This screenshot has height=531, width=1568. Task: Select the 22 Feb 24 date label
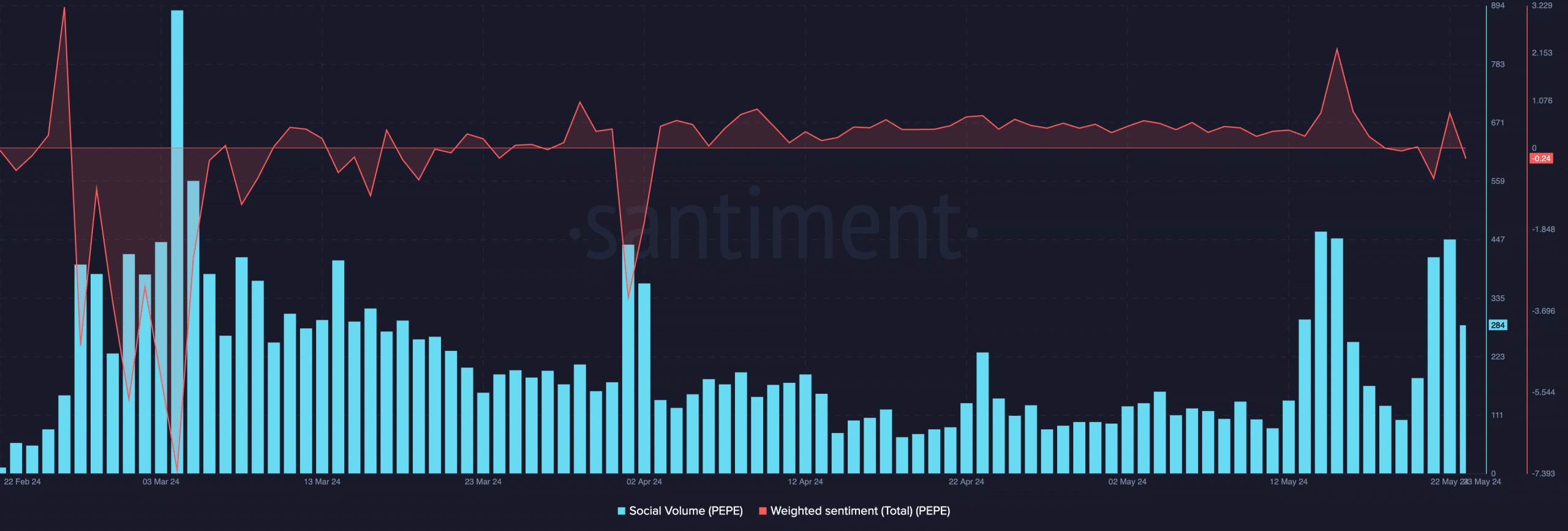[x=22, y=482]
